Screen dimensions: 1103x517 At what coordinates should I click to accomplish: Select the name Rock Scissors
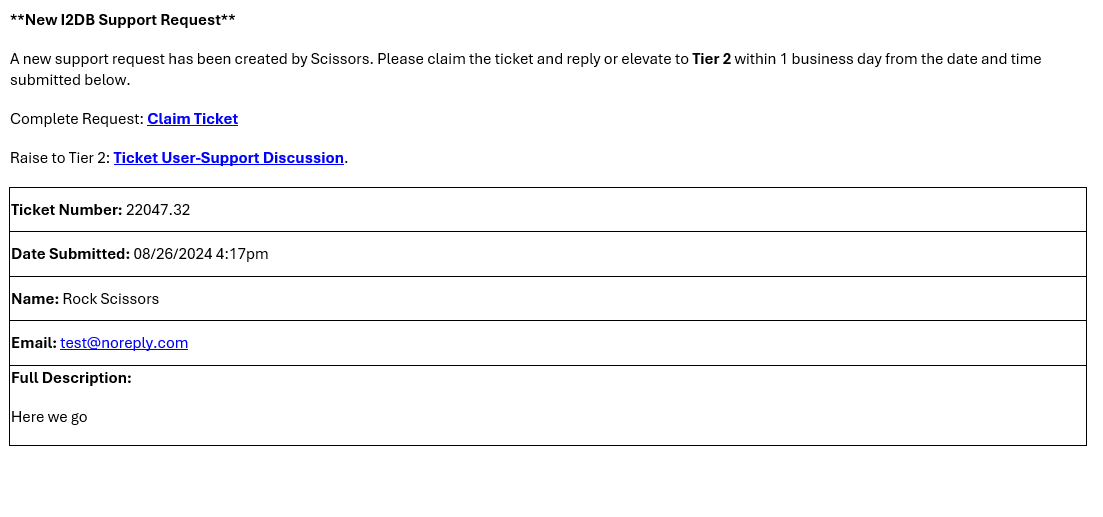point(110,298)
